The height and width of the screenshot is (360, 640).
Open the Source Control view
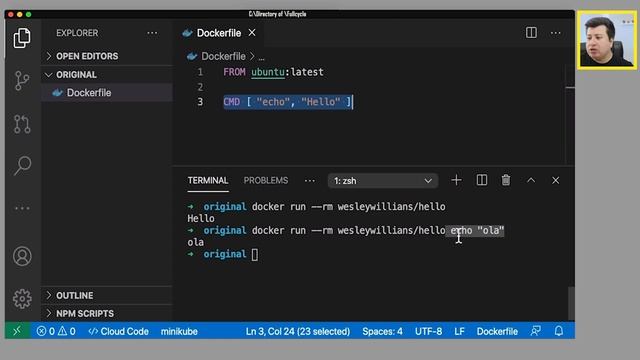pos(22,80)
